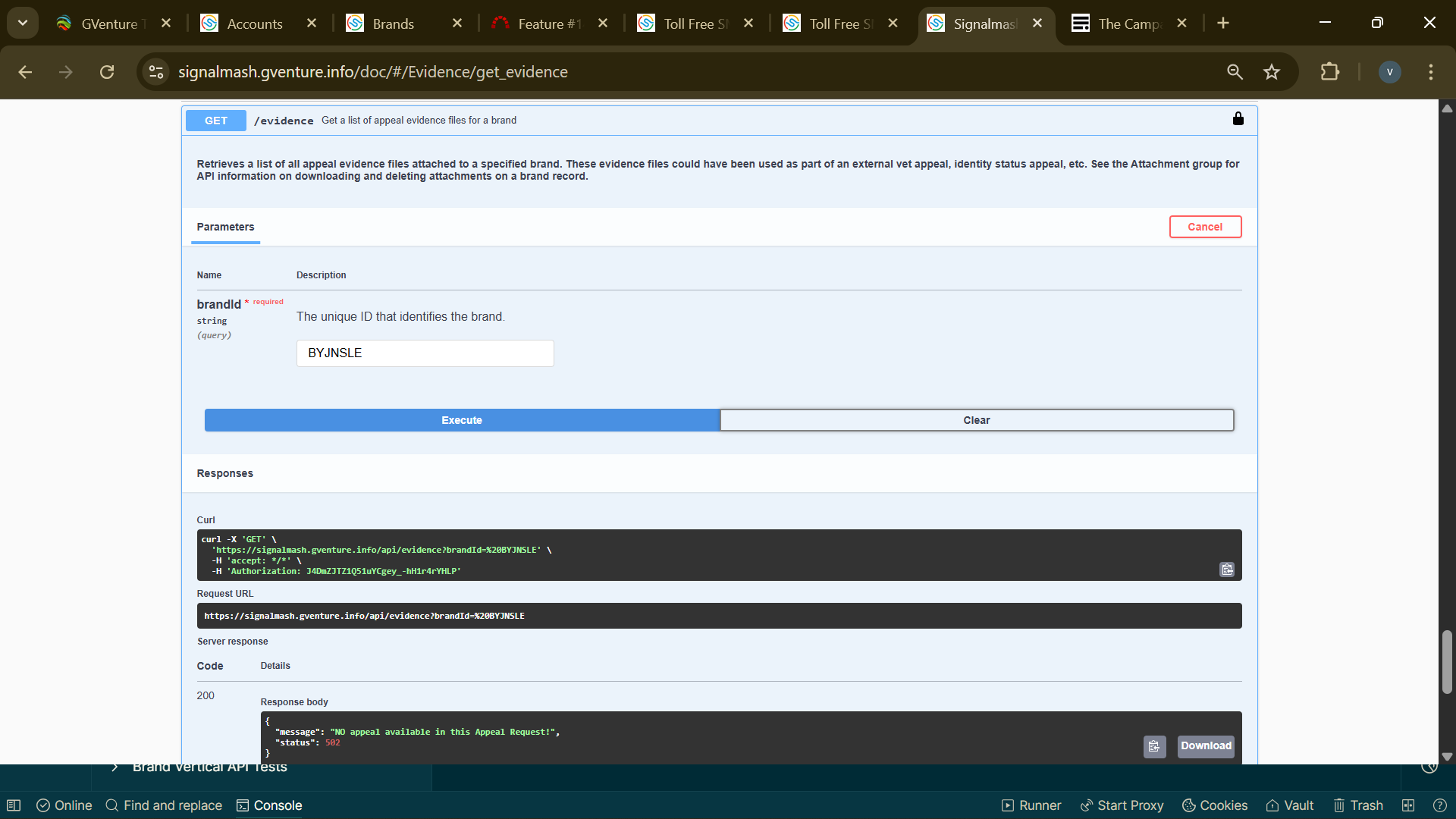Click the authorization lock icon on /evidence

[x=1238, y=119]
